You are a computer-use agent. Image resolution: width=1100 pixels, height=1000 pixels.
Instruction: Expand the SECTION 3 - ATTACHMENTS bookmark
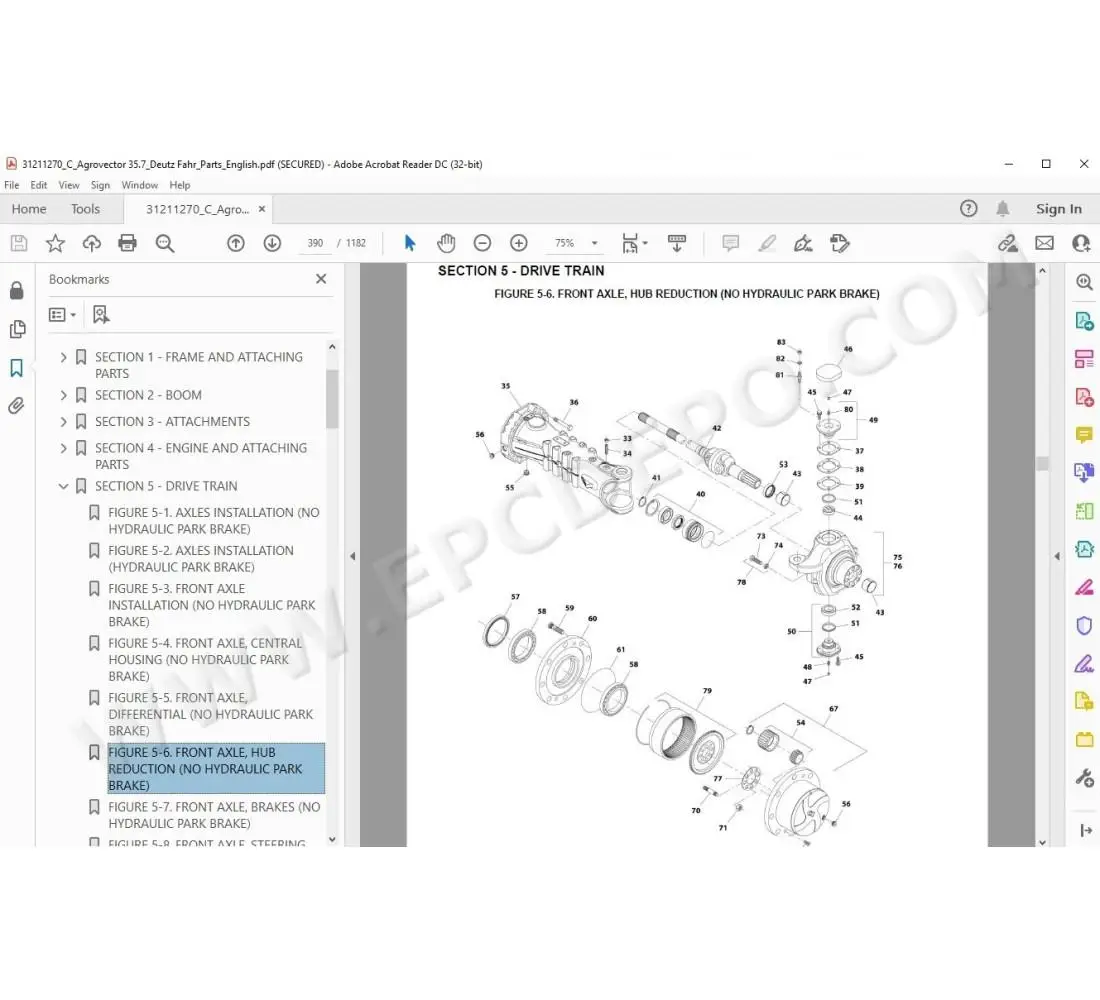click(x=63, y=422)
